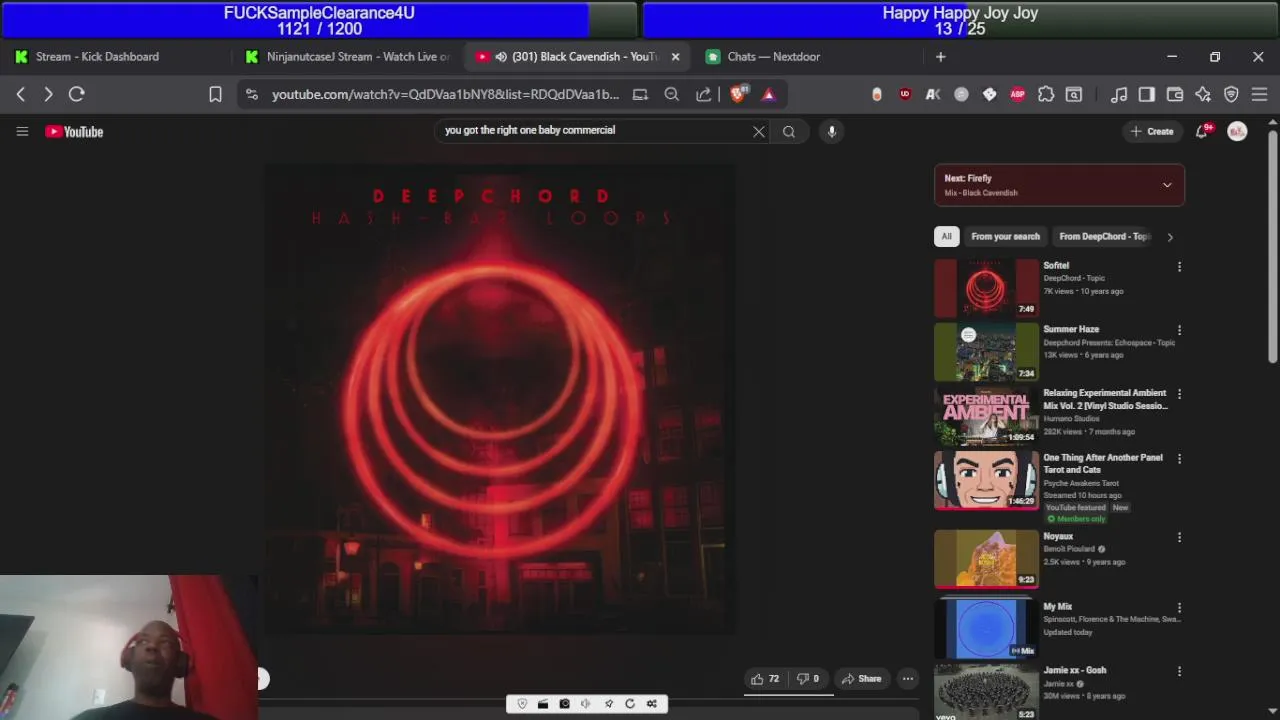Viewport: 1280px width, 720px height.
Task: Open the Leo AI sparkle icon
Action: (1203, 94)
